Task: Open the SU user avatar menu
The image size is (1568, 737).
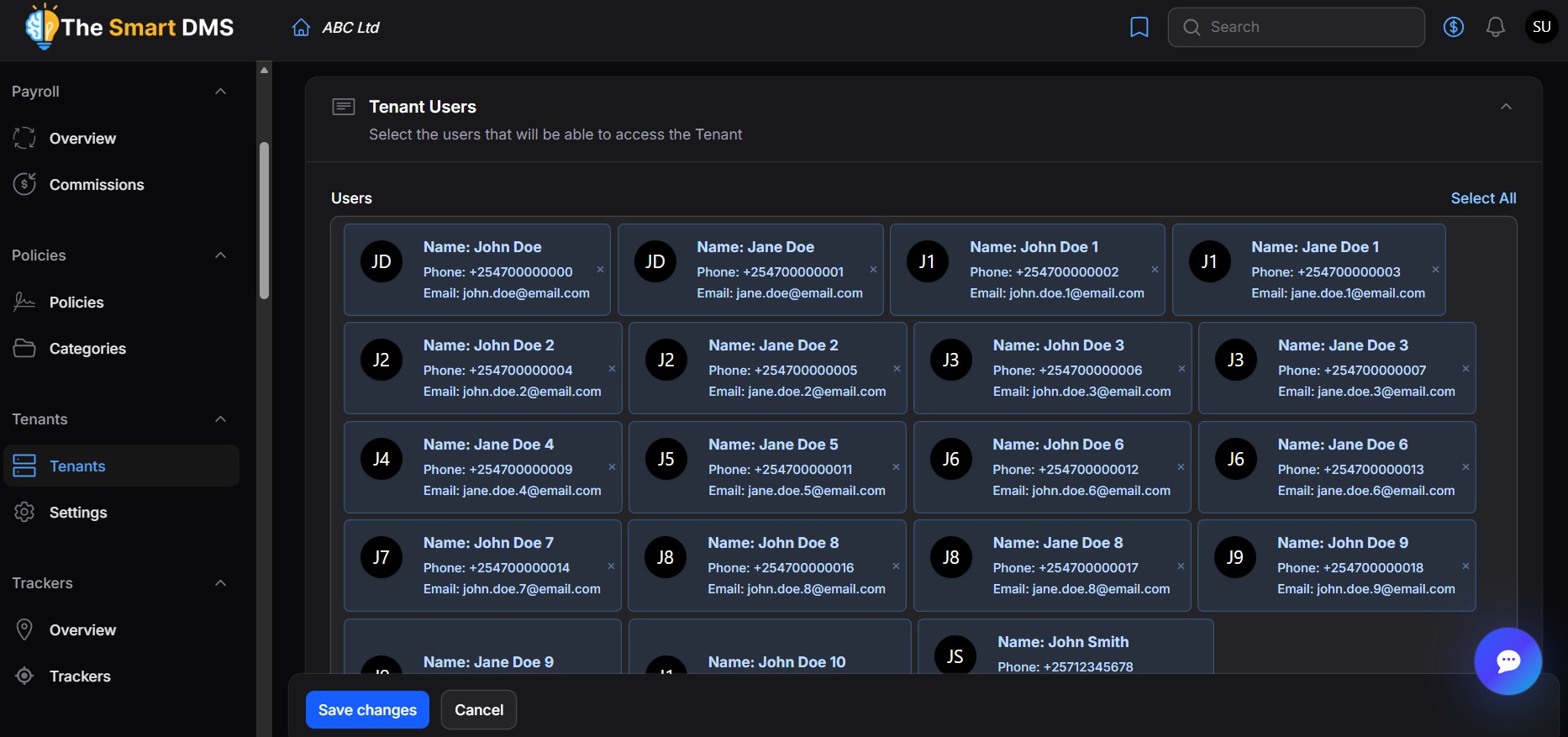Action: pos(1541,28)
